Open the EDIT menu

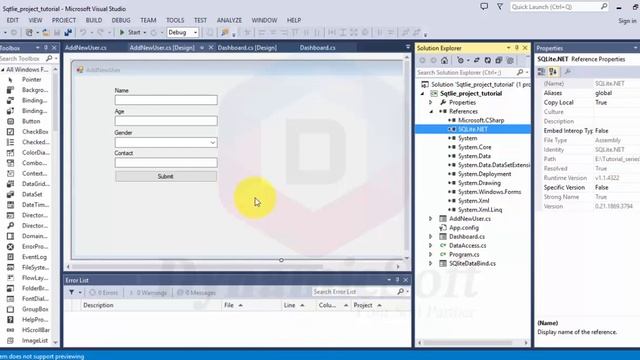click(x=12, y=20)
